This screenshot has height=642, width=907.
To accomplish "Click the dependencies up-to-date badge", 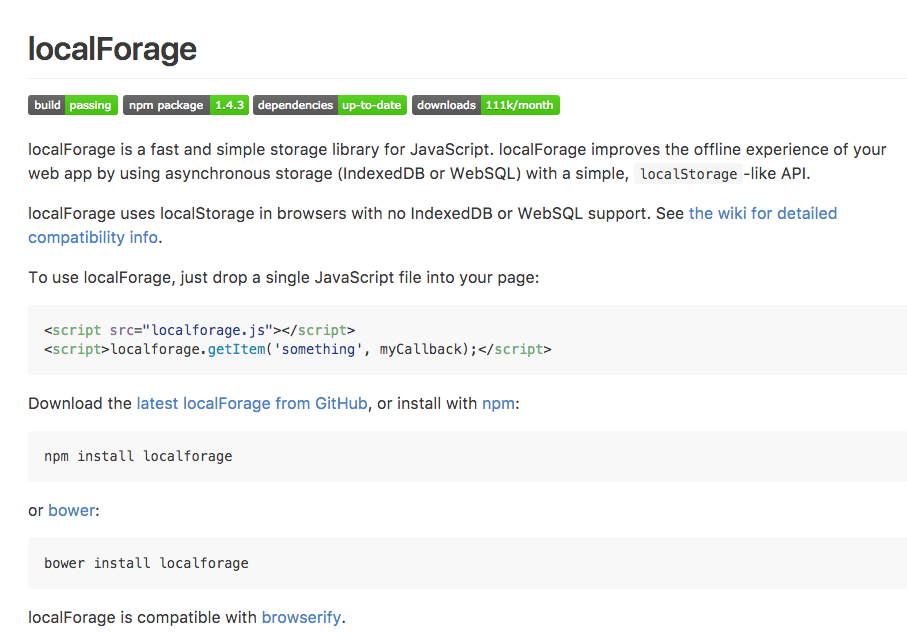I will pyautogui.click(x=330, y=105).
